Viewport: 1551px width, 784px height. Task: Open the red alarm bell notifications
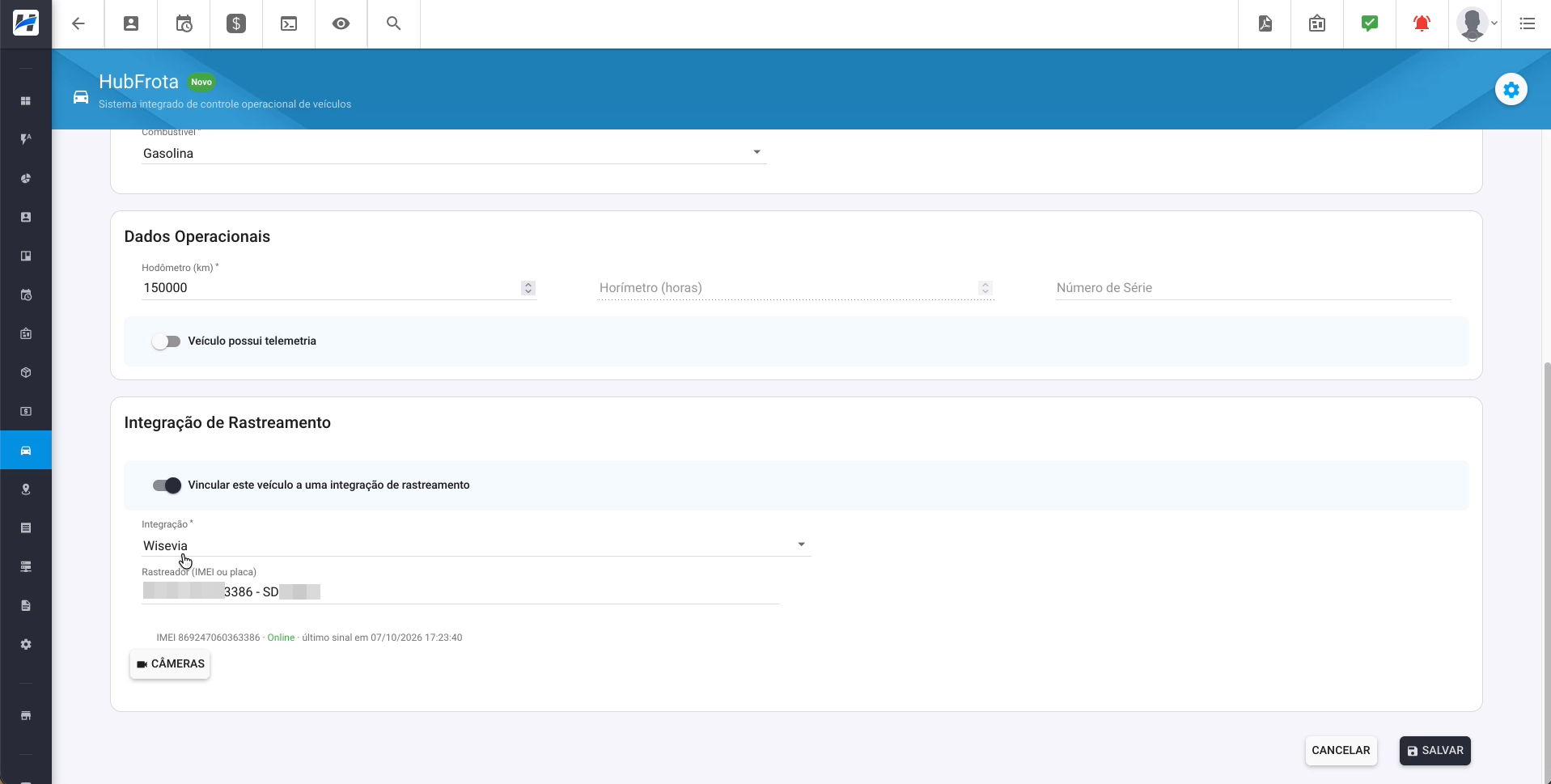coord(1422,23)
